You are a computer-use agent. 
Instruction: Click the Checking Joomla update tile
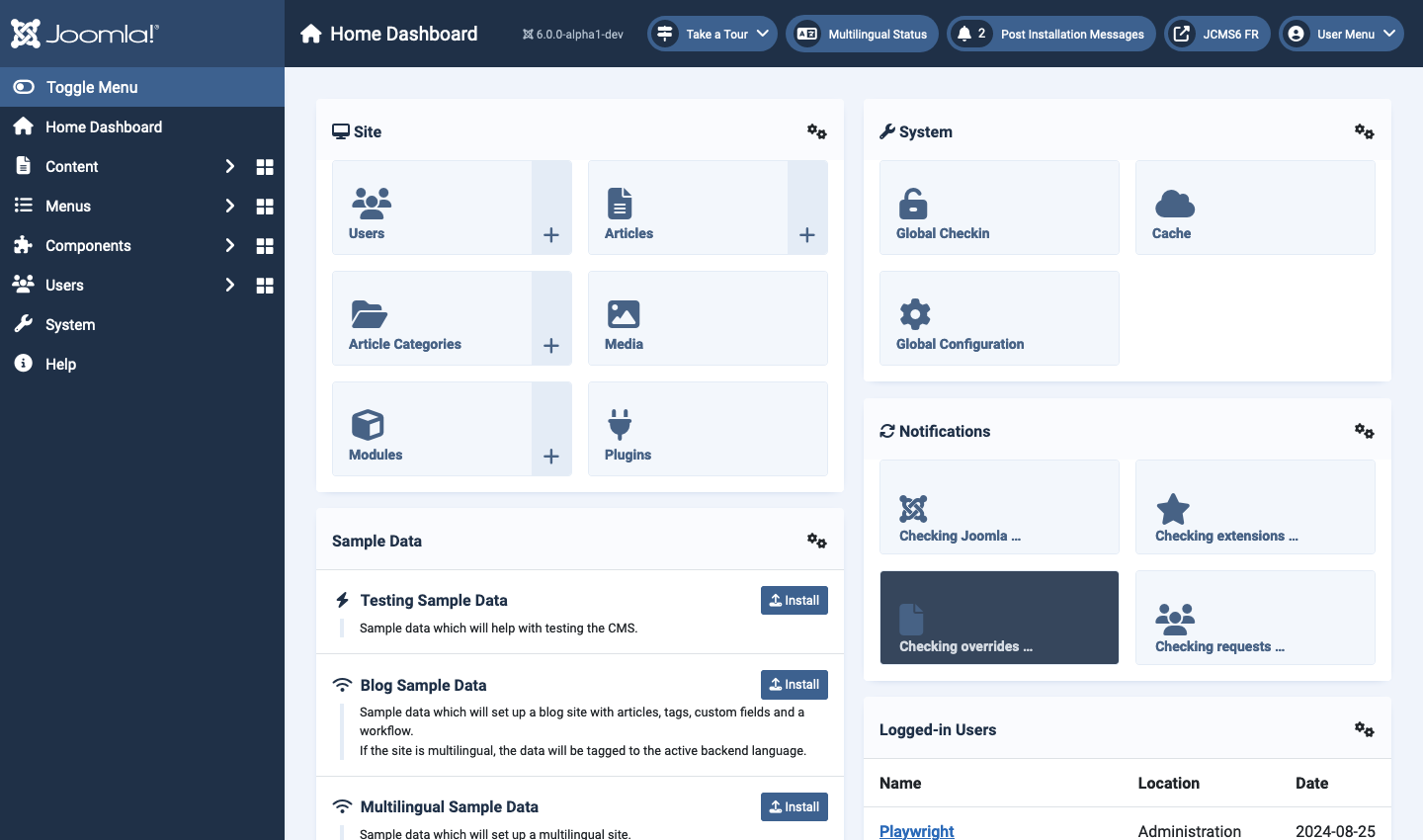[999, 507]
